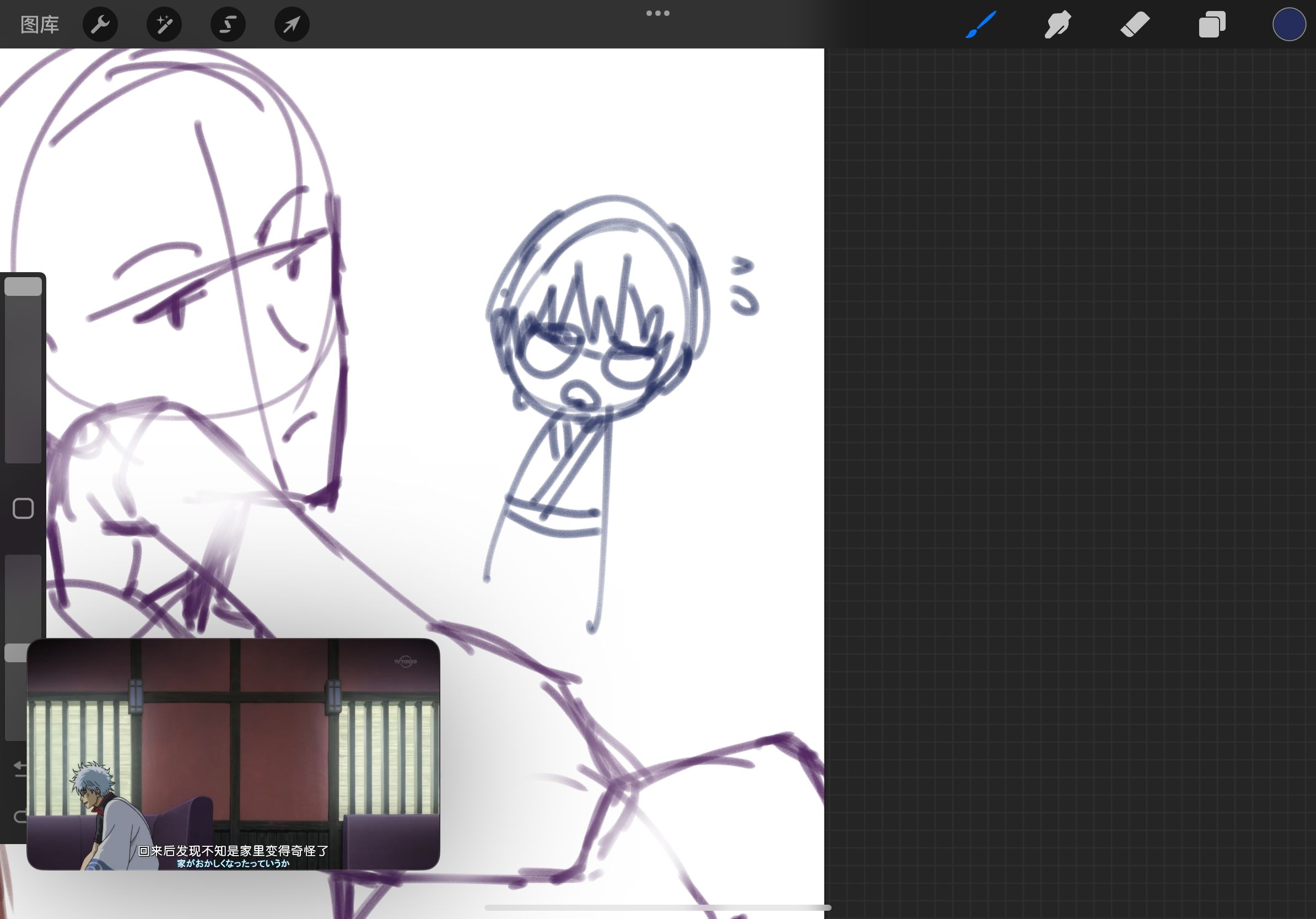Viewport: 1316px width, 919px height.
Task: Activate the Selection S-ribbon tool
Action: [x=228, y=25]
